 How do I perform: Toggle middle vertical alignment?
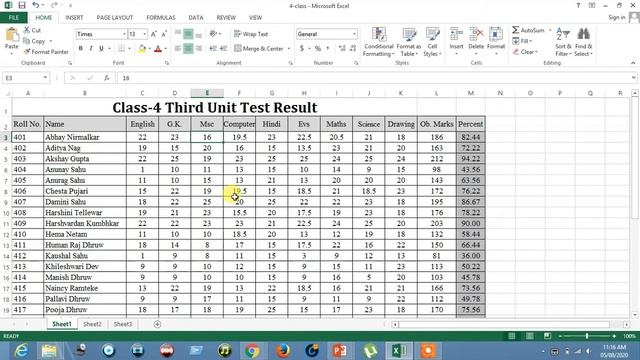coord(188,34)
